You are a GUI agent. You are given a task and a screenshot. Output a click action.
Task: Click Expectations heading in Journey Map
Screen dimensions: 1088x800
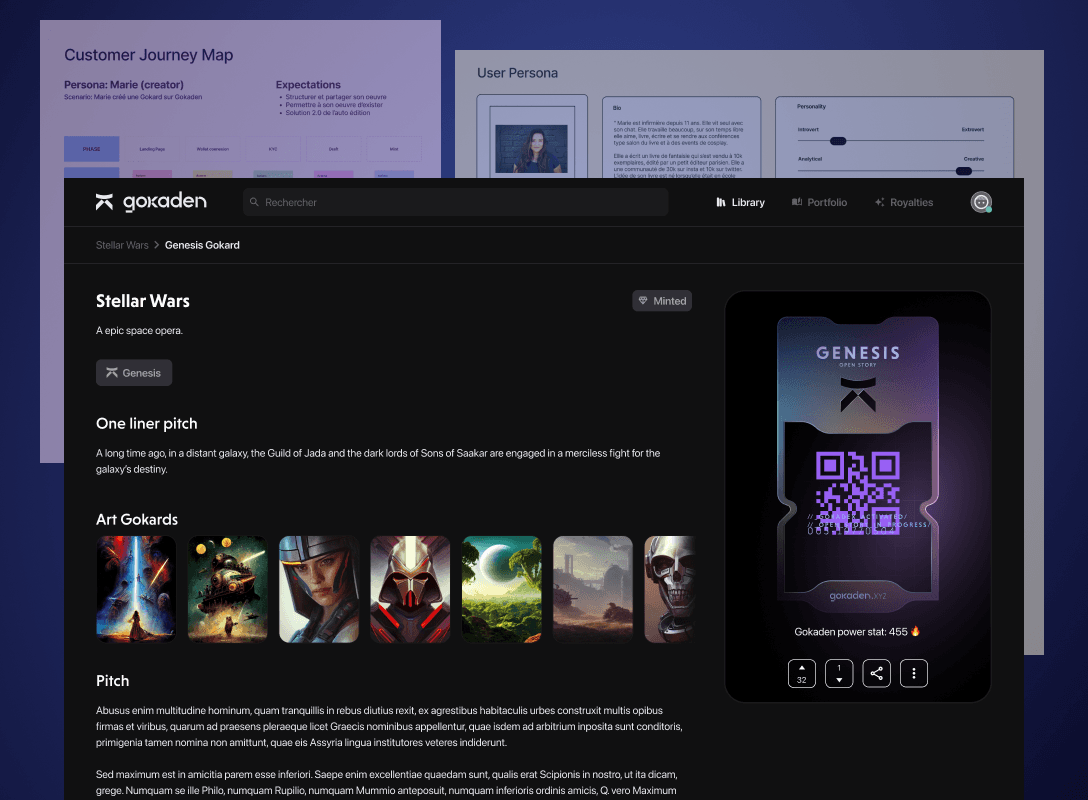click(308, 85)
